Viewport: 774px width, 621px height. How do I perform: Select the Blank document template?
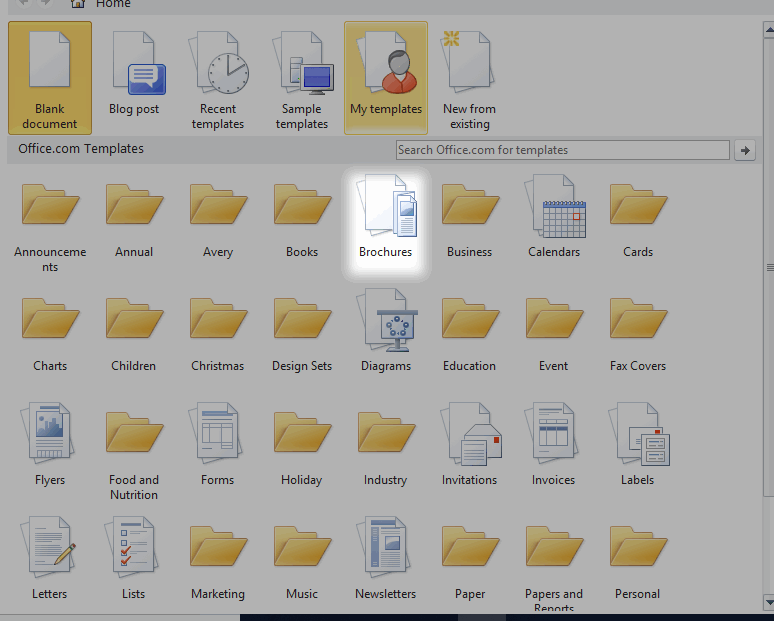tap(50, 78)
